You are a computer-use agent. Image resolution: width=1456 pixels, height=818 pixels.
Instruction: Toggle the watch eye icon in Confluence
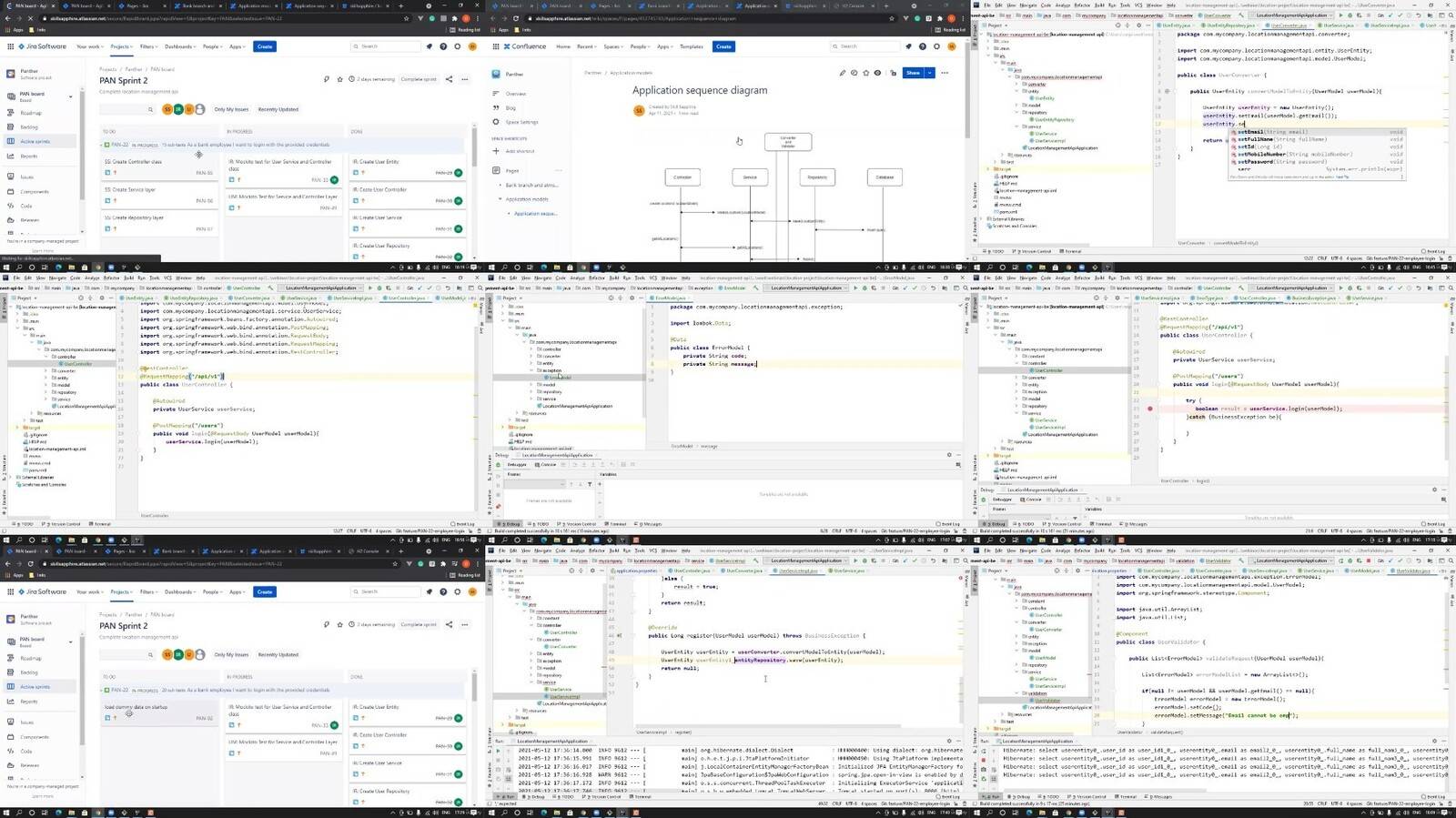point(877,73)
